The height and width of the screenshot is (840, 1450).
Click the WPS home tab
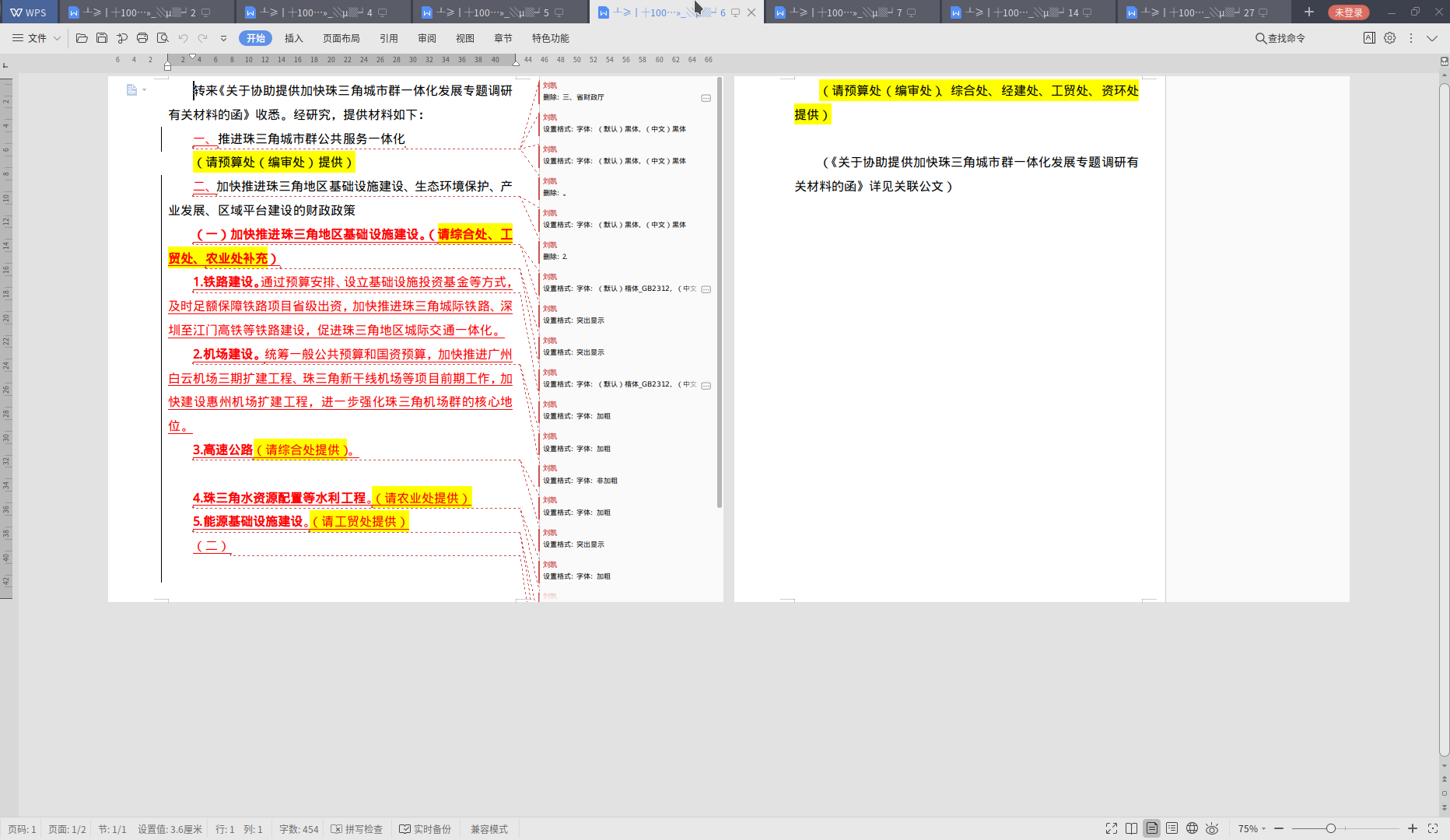[28, 12]
